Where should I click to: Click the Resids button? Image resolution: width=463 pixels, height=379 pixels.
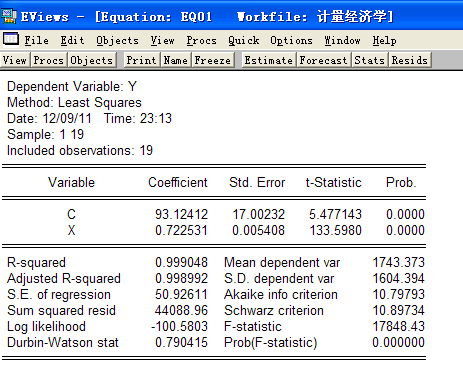point(410,60)
